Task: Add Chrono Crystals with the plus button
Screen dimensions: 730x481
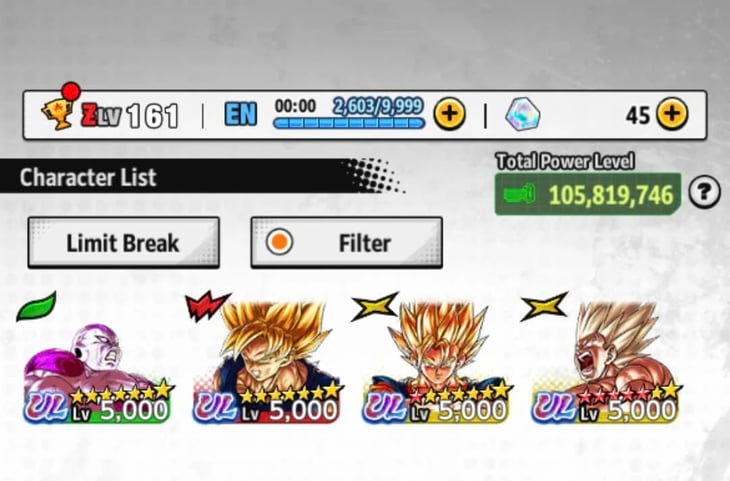Action: click(672, 114)
